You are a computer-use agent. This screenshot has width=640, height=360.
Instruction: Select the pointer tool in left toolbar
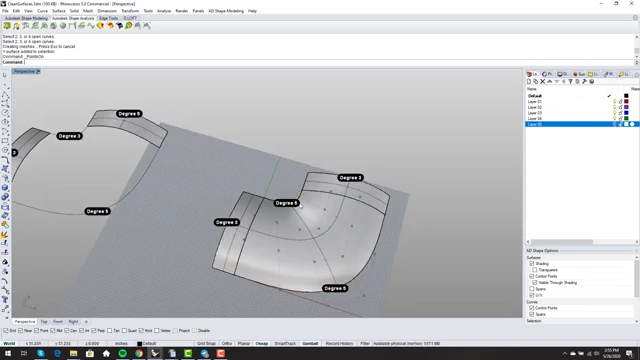tap(5, 76)
